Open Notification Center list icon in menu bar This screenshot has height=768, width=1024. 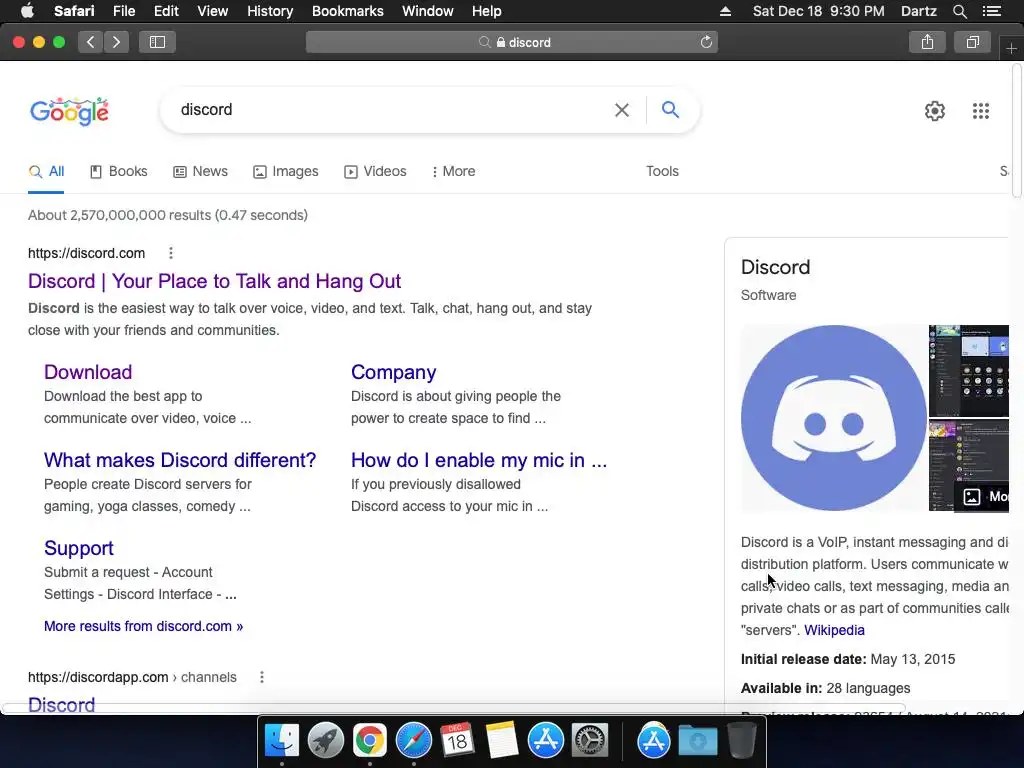[991, 11]
